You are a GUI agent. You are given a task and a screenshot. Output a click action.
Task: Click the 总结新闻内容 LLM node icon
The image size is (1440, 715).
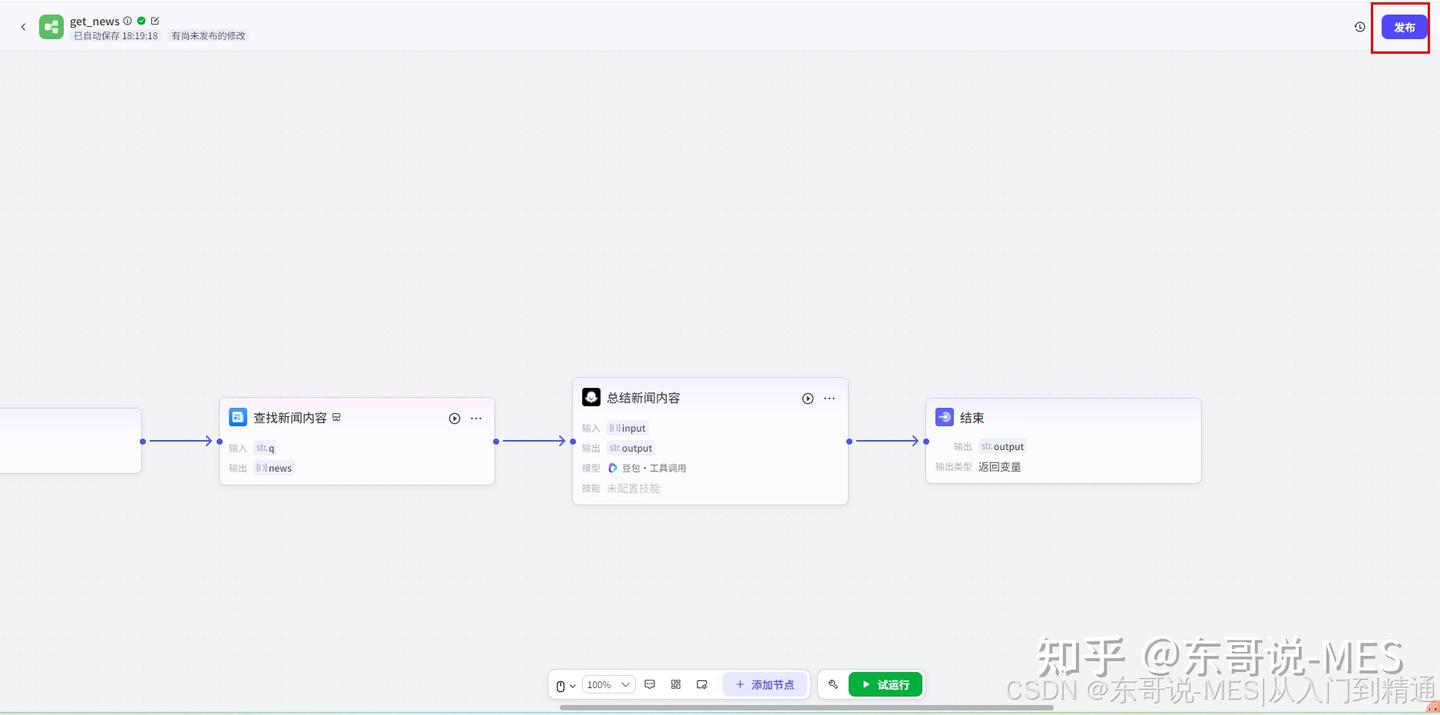[591, 397]
